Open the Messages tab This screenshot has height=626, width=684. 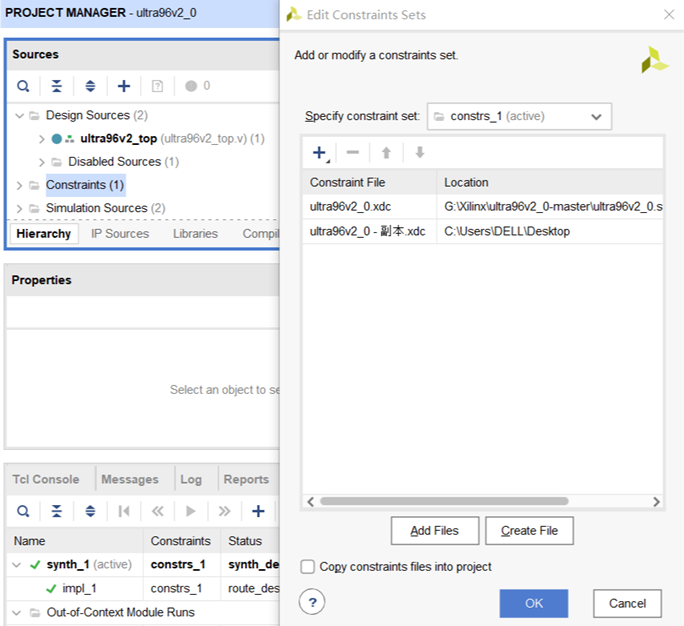point(130,479)
